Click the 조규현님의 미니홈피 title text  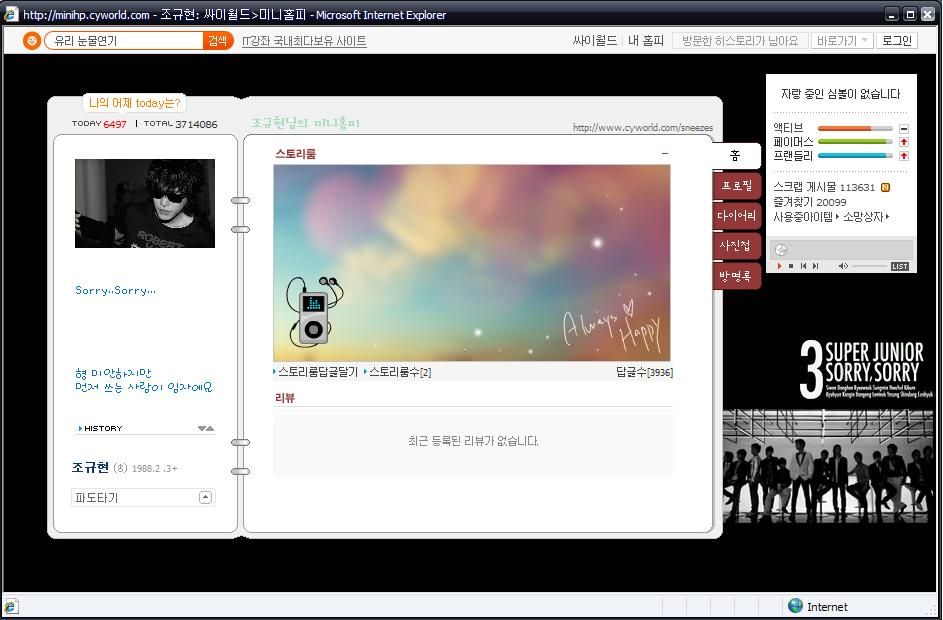(x=306, y=123)
